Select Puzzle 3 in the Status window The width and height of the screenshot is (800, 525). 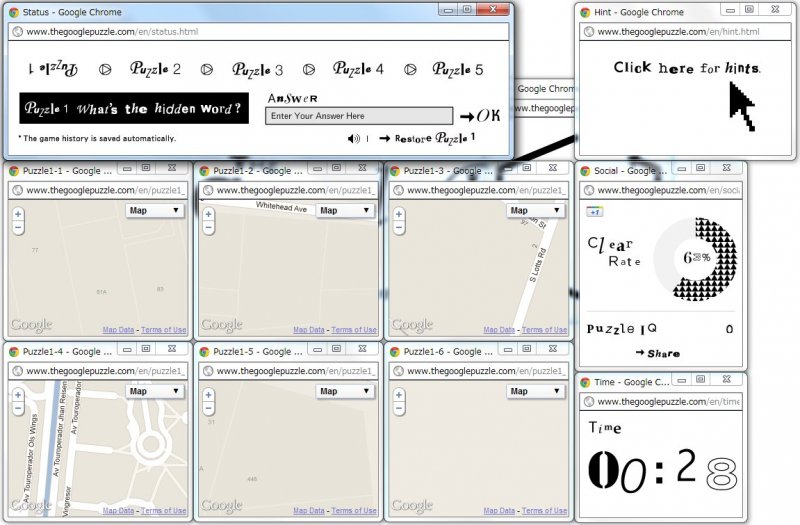coord(257,69)
